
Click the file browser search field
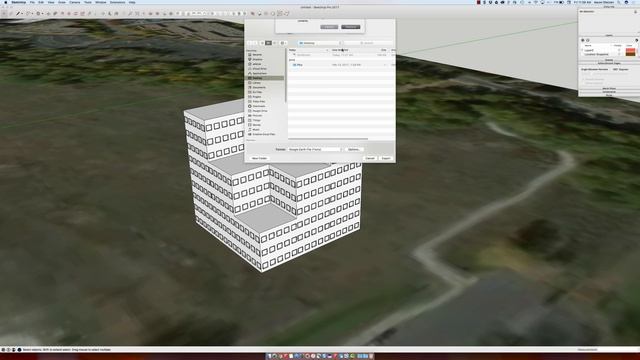tap(368, 43)
